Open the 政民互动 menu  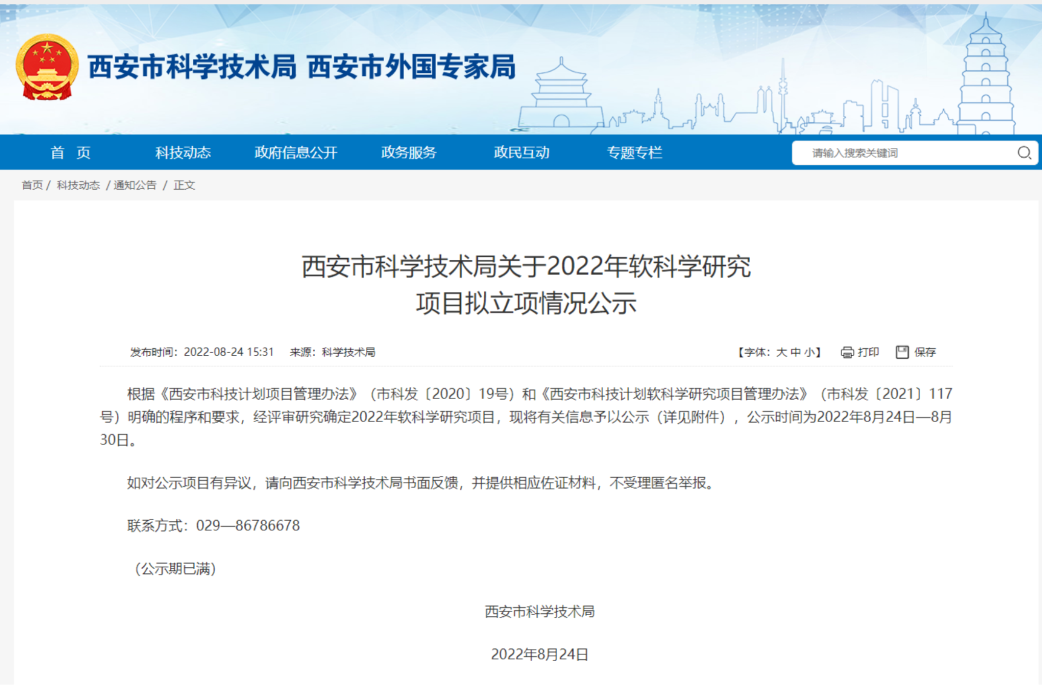521,153
